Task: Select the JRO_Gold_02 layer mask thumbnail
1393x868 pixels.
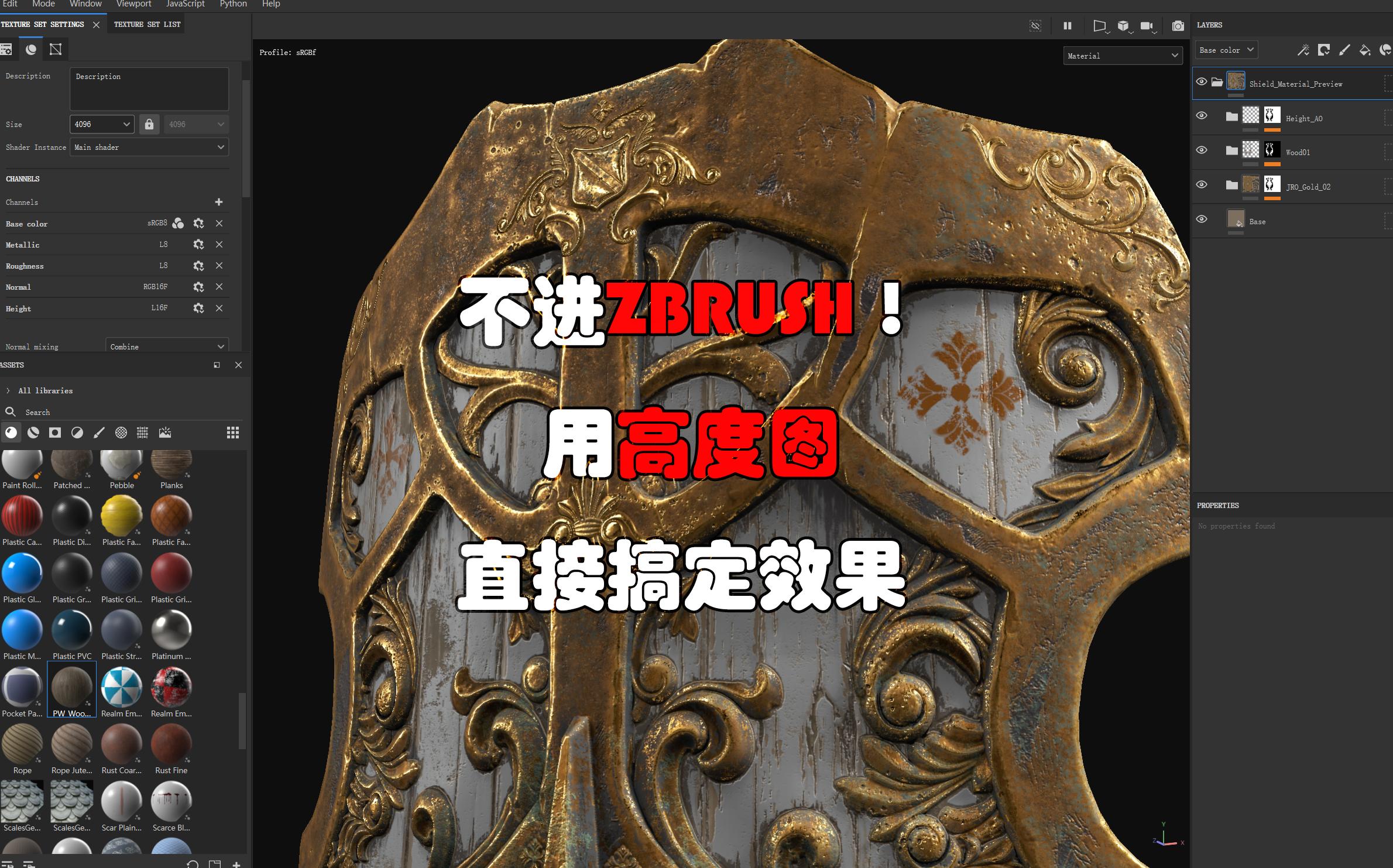Action: (1272, 184)
